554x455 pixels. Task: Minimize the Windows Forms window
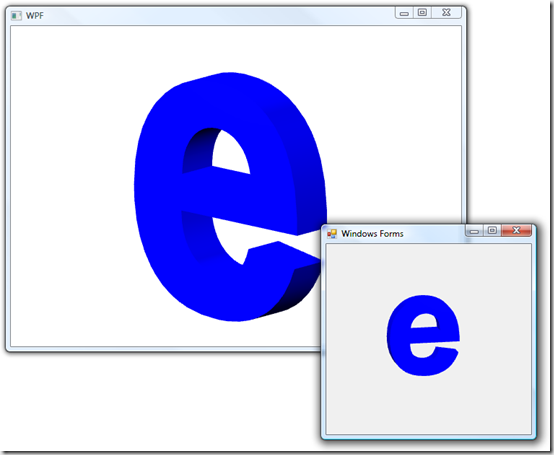[475, 231]
